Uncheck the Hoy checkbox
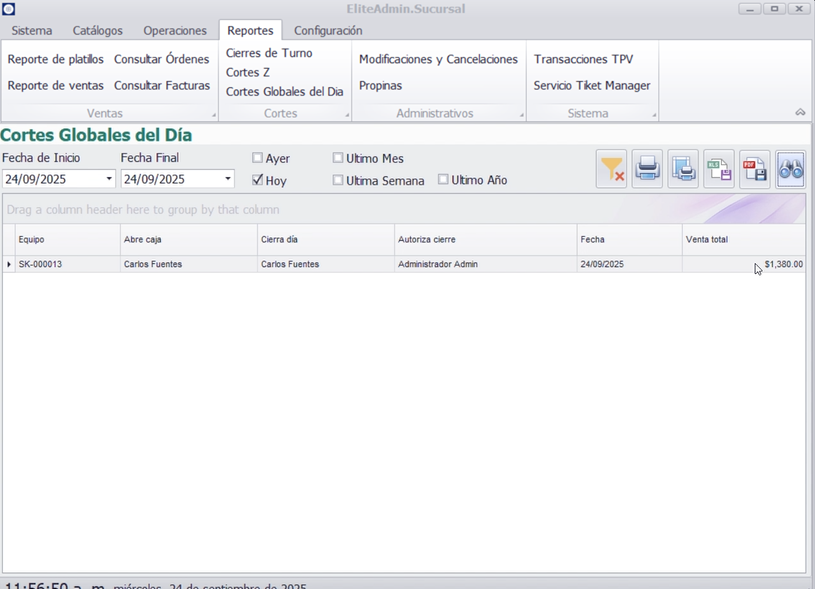The image size is (815, 589). pos(258,180)
